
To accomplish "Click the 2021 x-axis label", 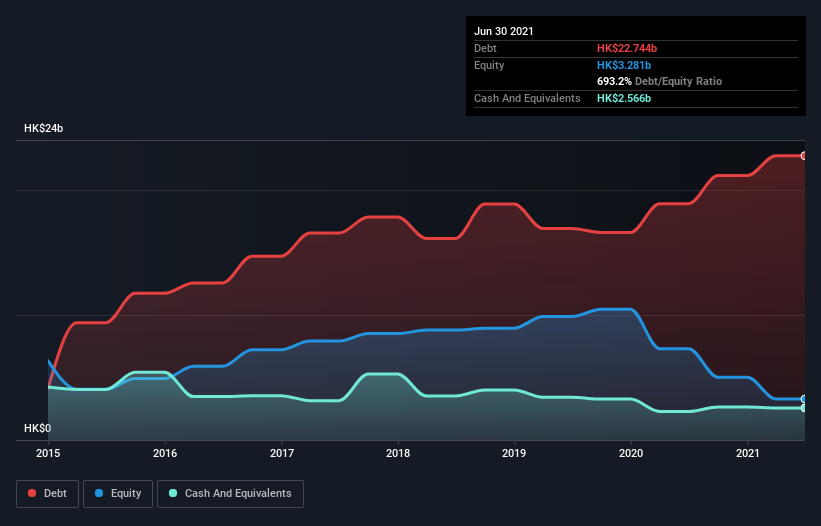I will (x=748, y=453).
